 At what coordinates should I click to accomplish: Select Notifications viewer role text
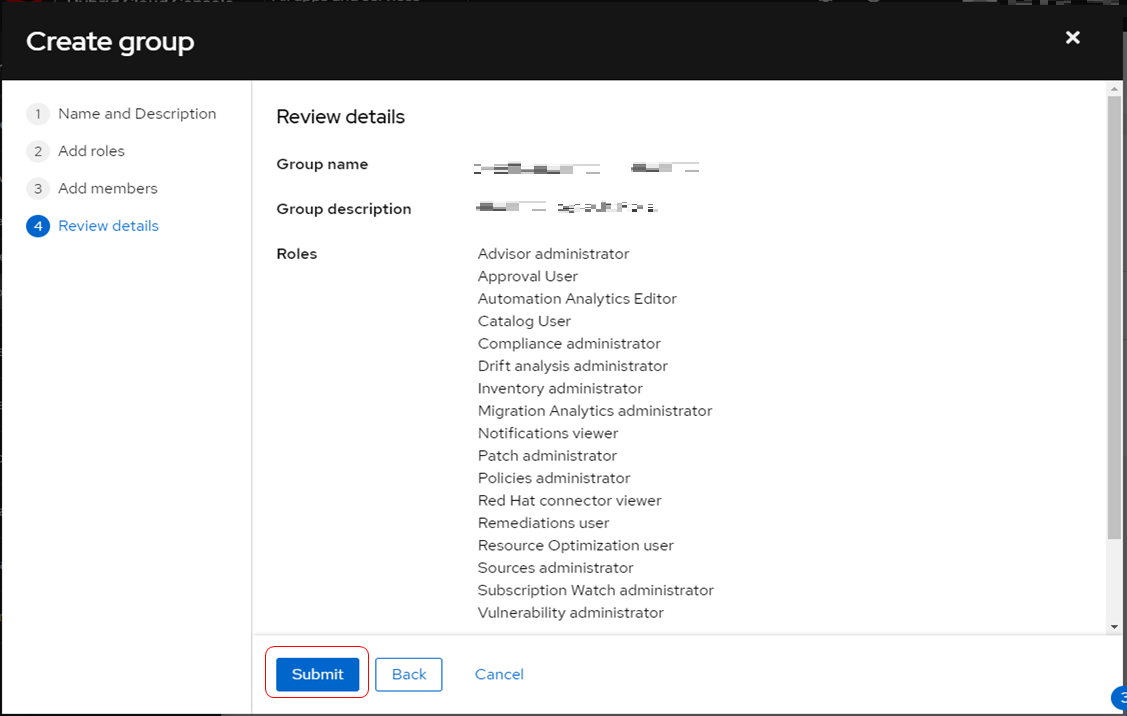click(x=548, y=433)
